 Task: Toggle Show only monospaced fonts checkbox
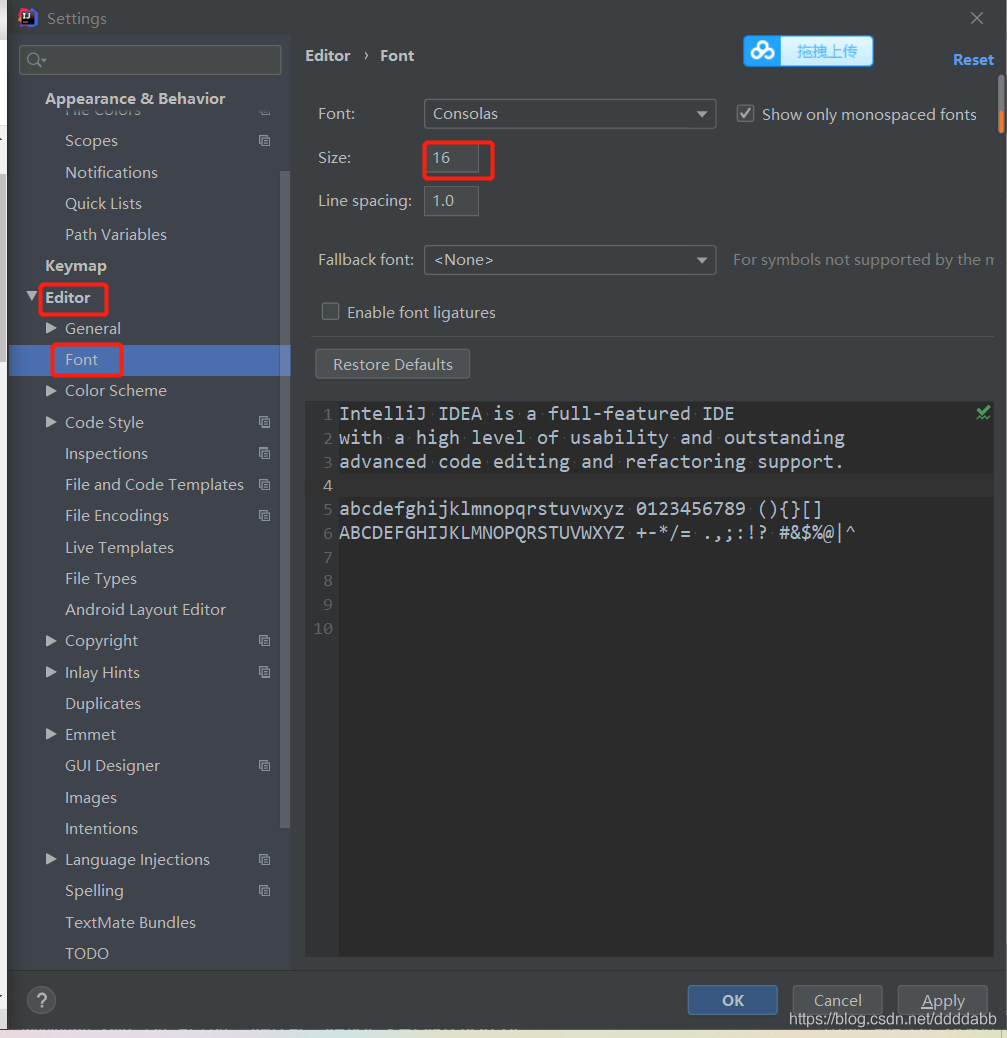pos(745,113)
